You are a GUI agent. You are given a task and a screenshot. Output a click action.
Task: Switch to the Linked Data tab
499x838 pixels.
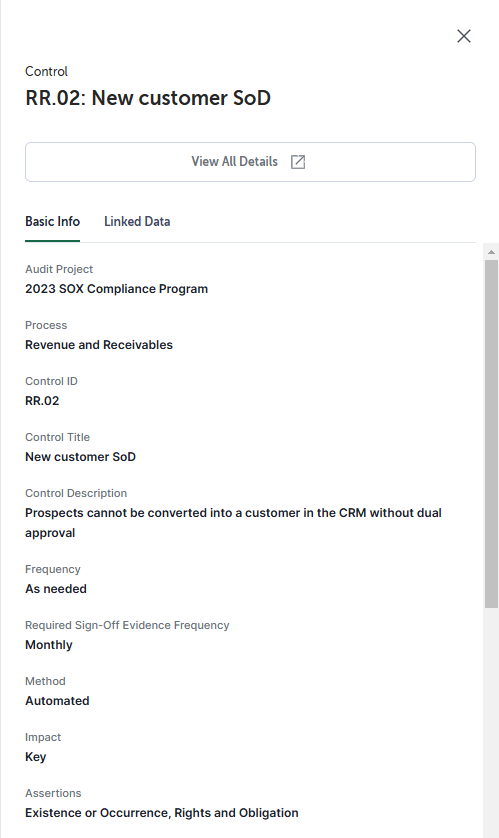coord(137,221)
